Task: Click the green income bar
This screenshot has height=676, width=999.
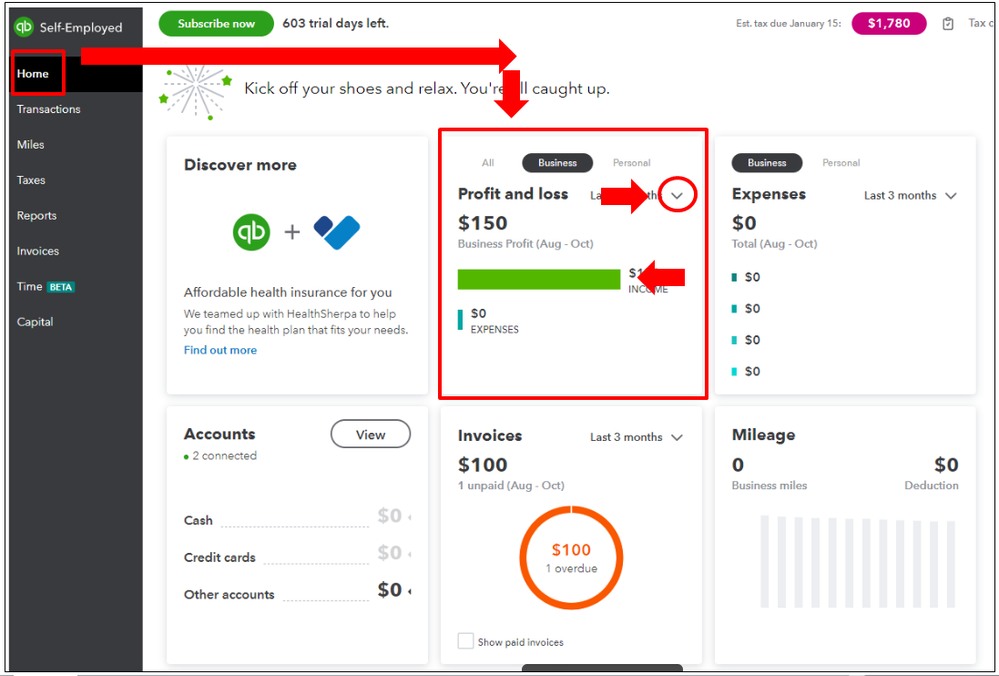Action: pos(539,279)
